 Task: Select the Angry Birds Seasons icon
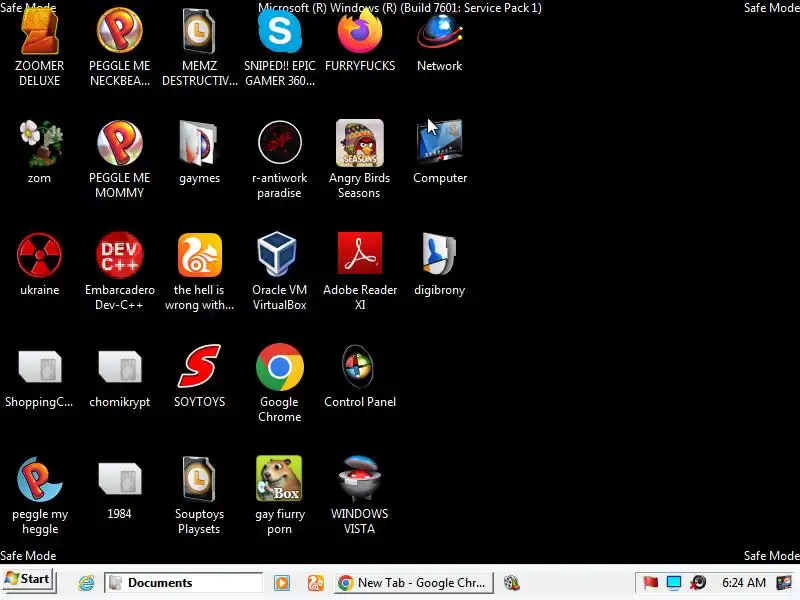coord(360,143)
